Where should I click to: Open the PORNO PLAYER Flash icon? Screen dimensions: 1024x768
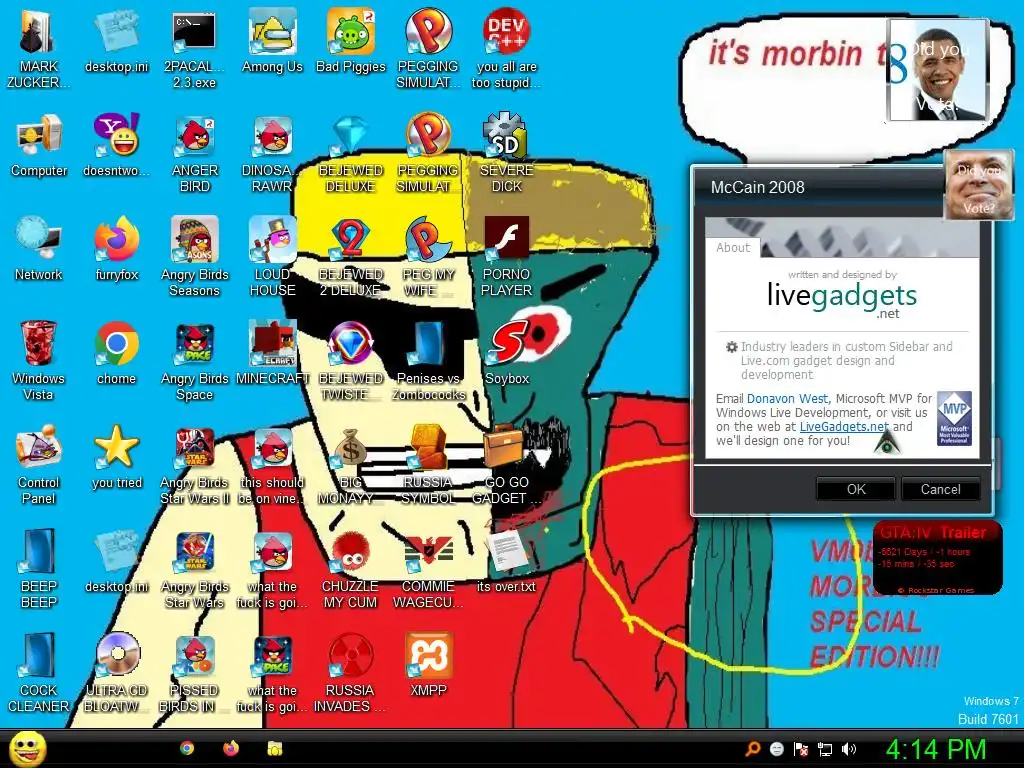point(506,257)
